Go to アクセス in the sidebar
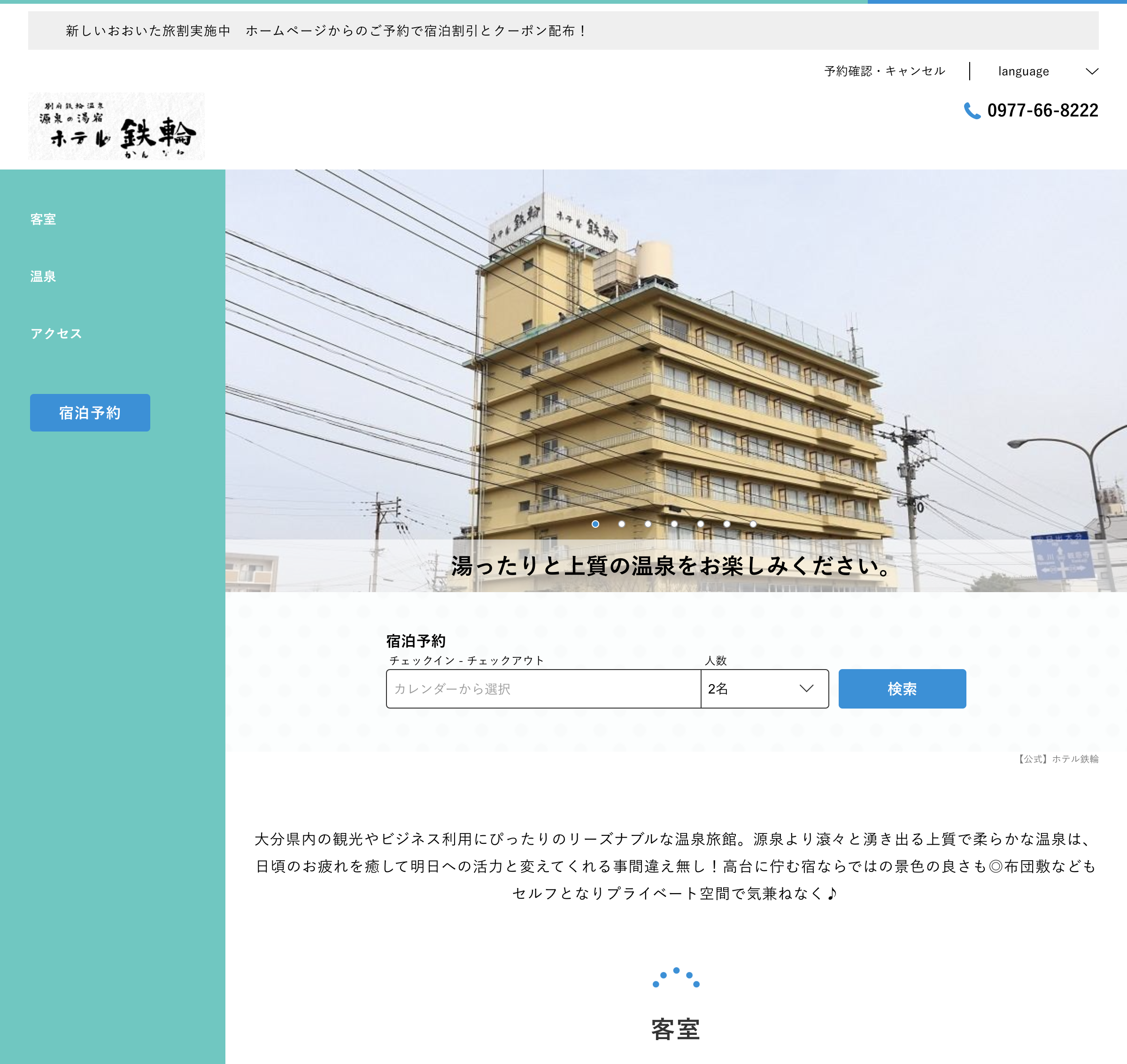 (56, 333)
